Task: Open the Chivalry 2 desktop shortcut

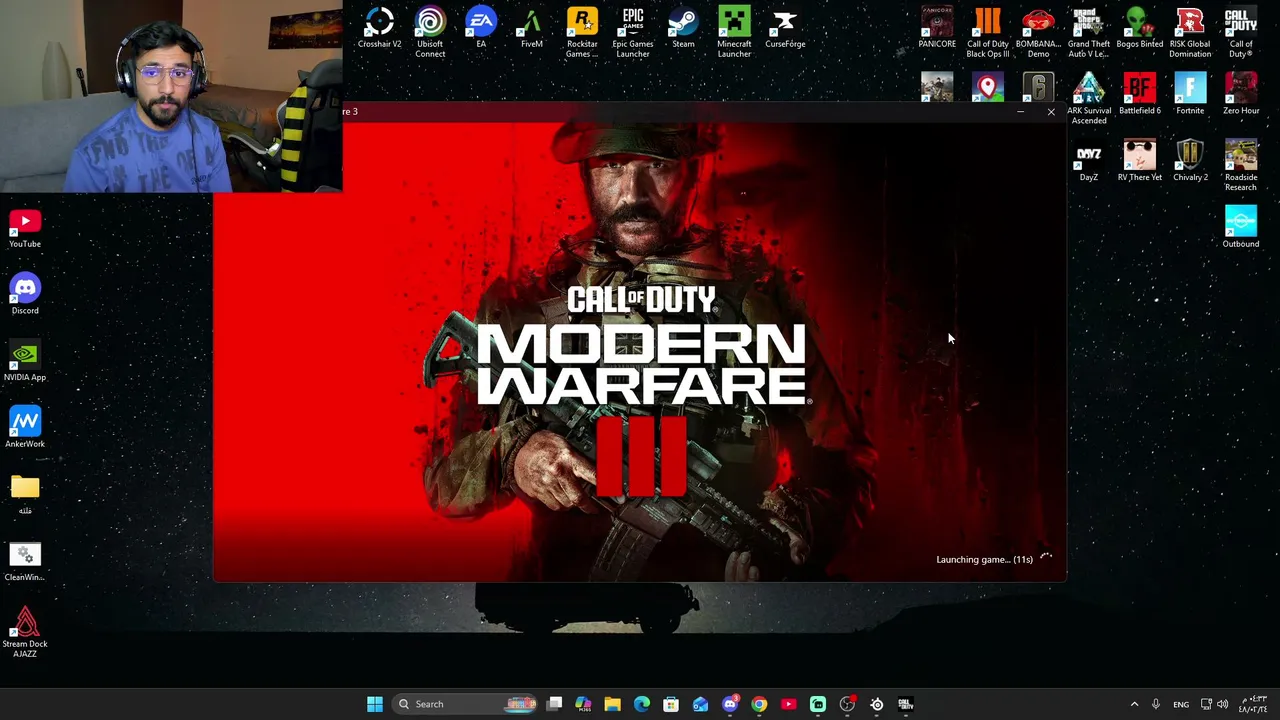Action: (x=1190, y=162)
